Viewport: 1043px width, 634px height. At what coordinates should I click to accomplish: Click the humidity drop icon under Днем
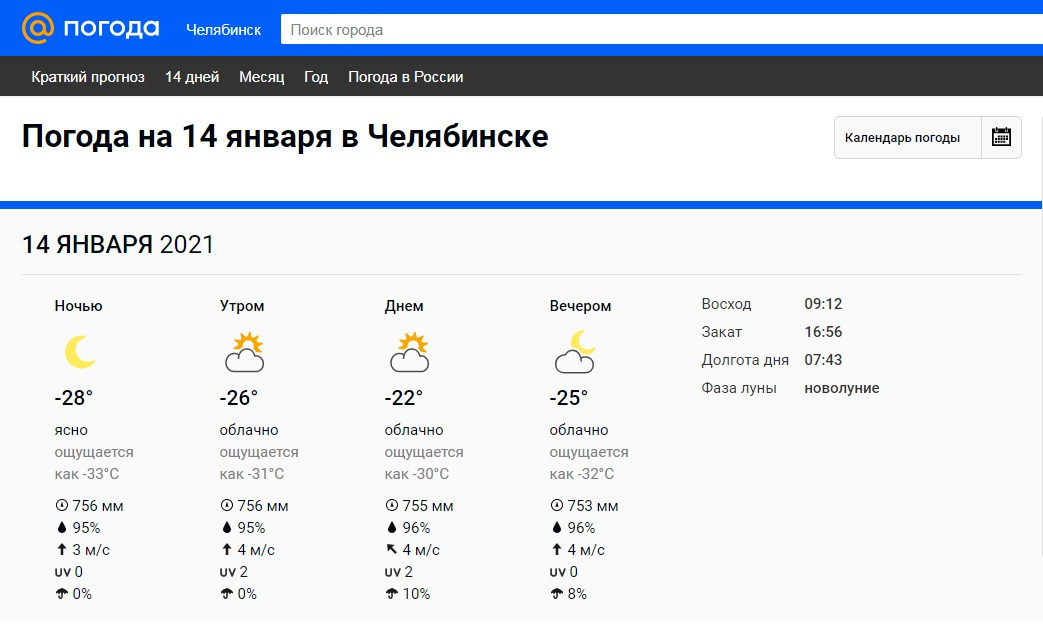(392, 528)
